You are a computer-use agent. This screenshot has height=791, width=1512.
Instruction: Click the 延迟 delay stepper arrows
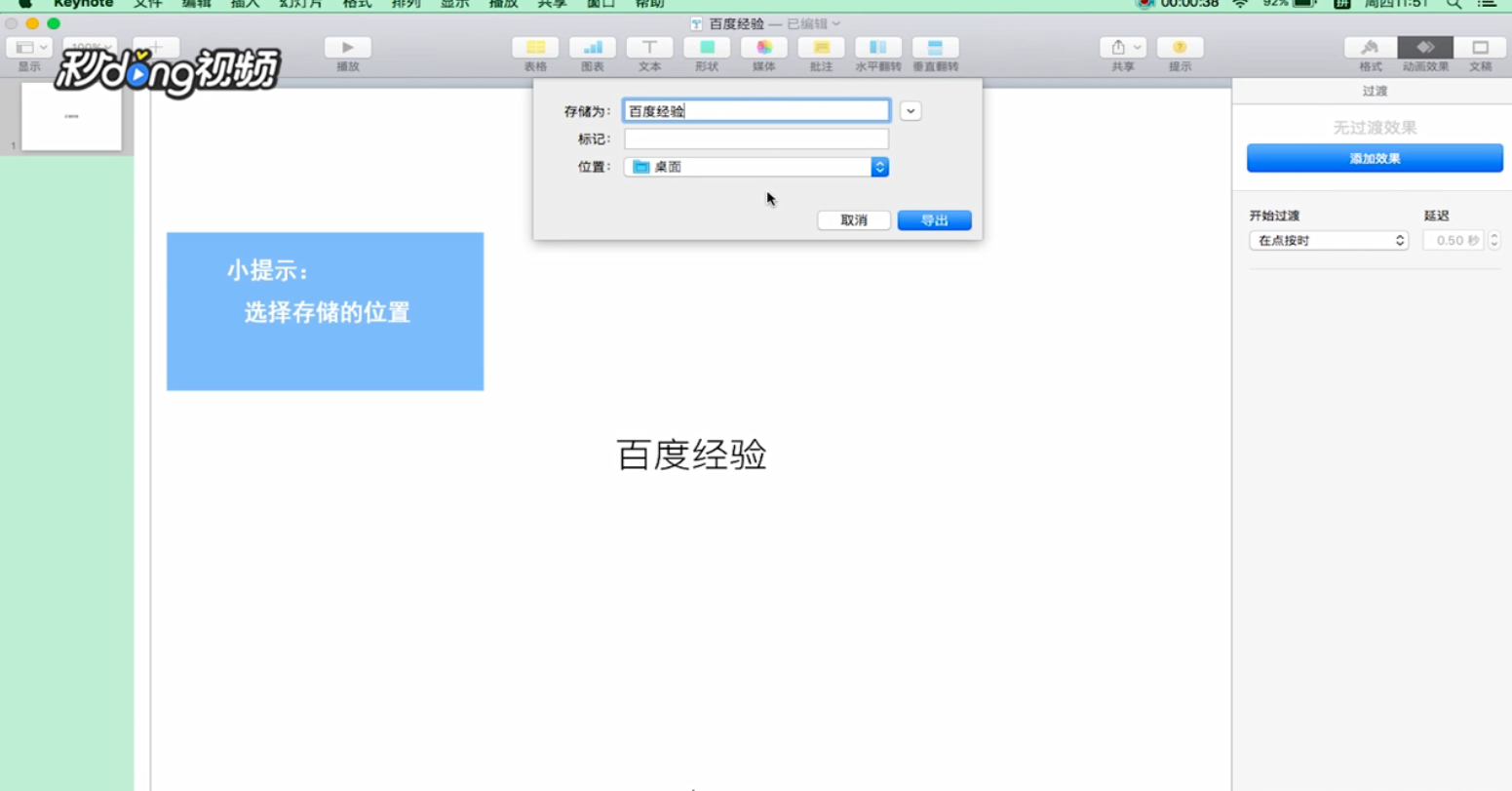(x=1493, y=240)
